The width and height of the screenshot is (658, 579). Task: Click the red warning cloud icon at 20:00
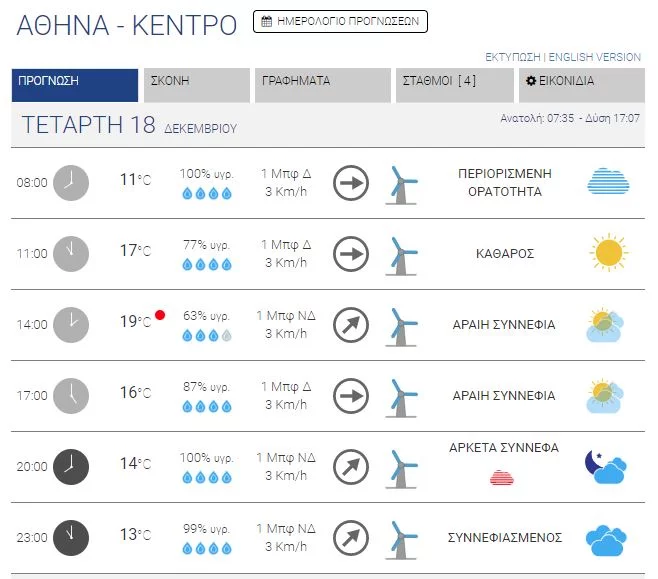(x=502, y=477)
